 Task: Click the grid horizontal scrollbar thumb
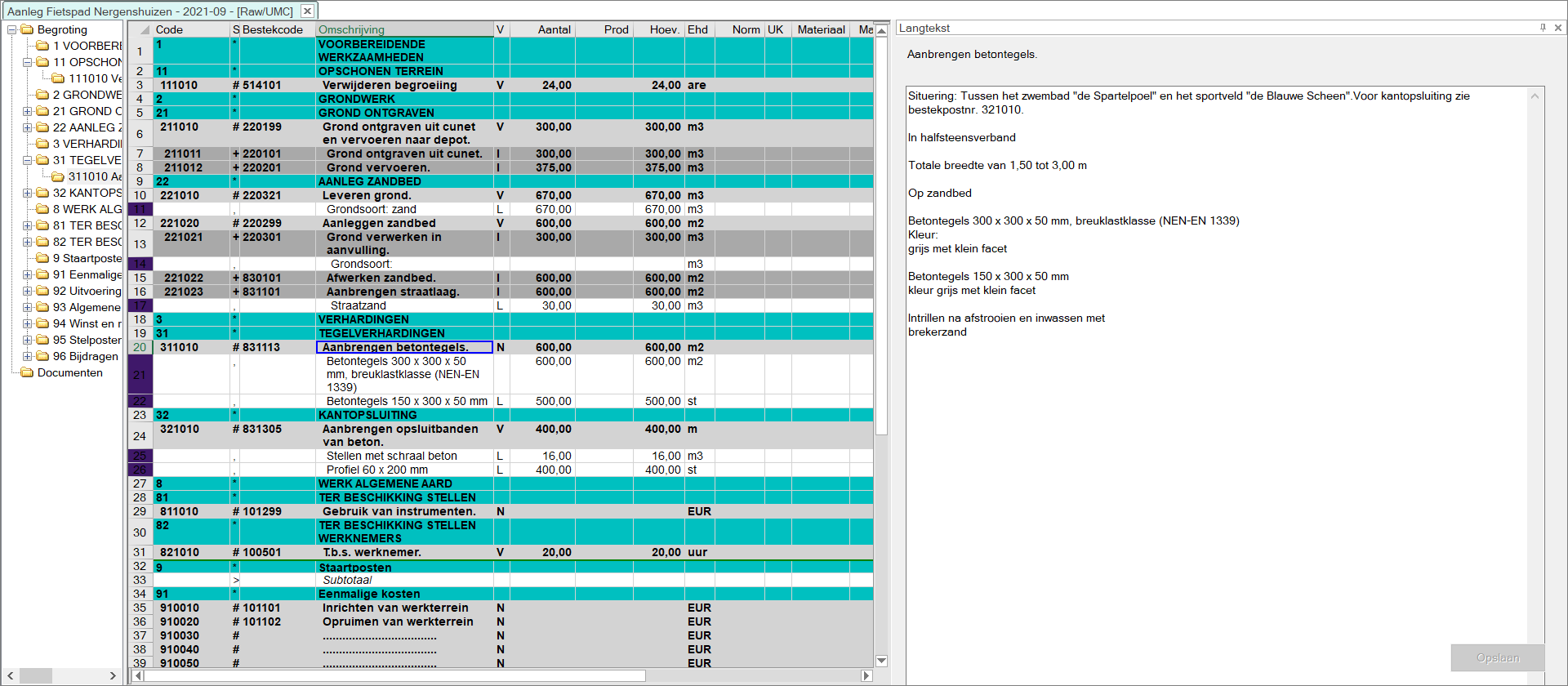coord(395,675)
